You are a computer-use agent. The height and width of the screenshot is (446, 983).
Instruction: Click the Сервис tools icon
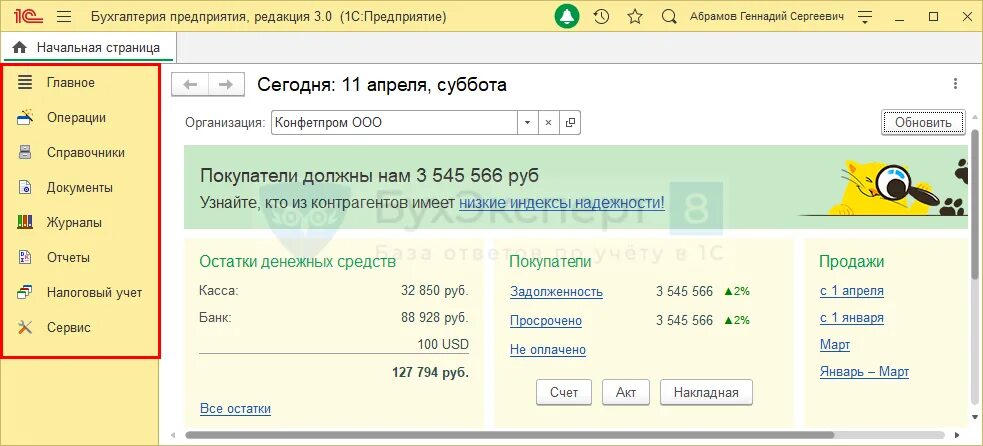coord(25,327)
